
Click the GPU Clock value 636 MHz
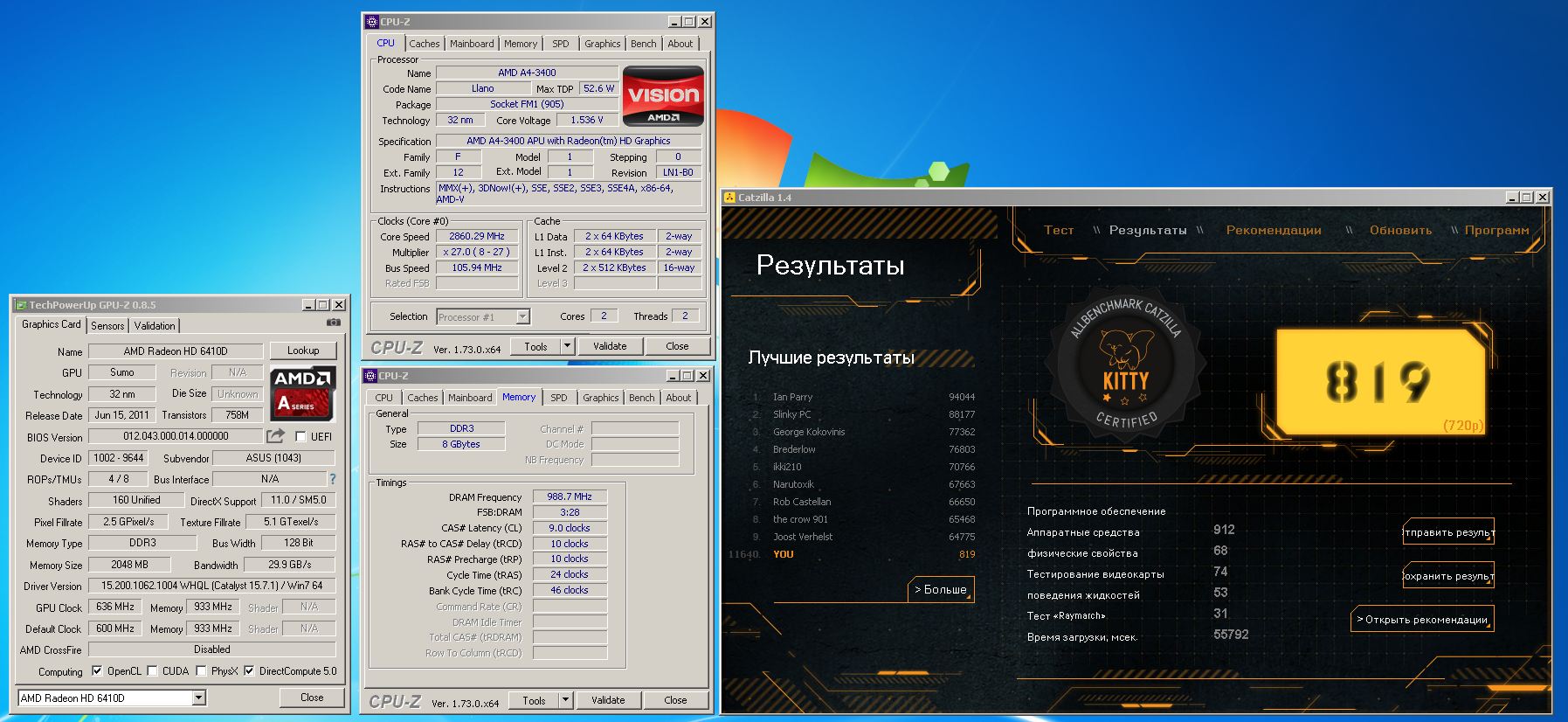point(115,607)
